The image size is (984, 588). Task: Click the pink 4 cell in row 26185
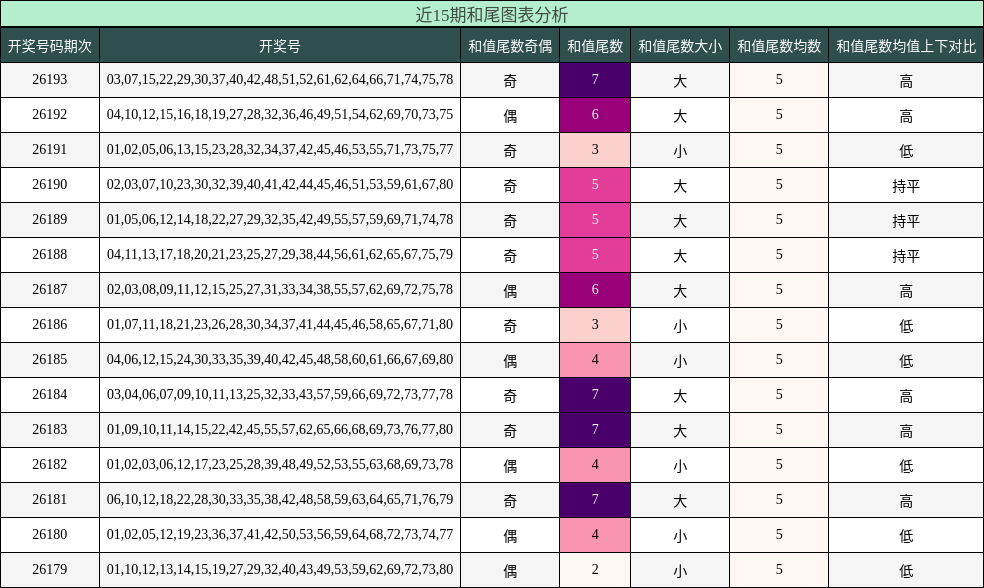[x=595, y=360]
